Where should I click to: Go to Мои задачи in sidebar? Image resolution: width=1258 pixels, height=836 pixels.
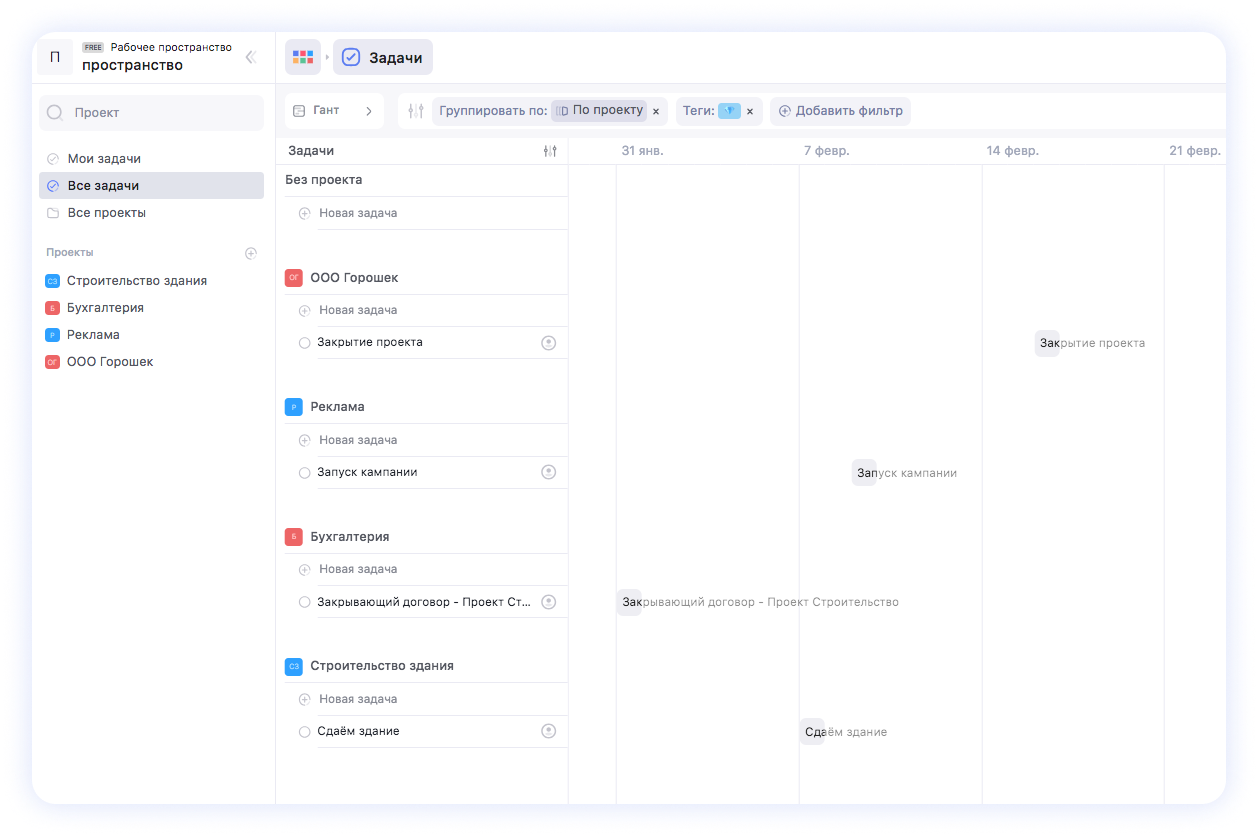click(103, 159)
